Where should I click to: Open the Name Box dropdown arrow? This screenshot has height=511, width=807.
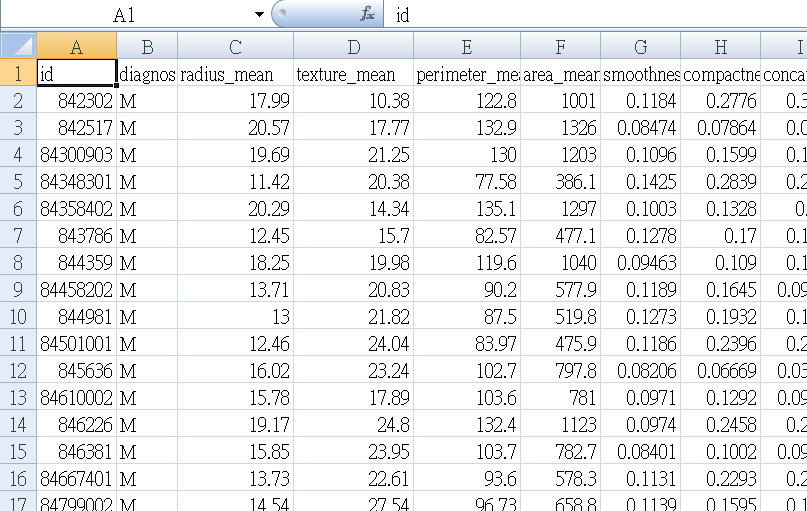click(259, 14)
